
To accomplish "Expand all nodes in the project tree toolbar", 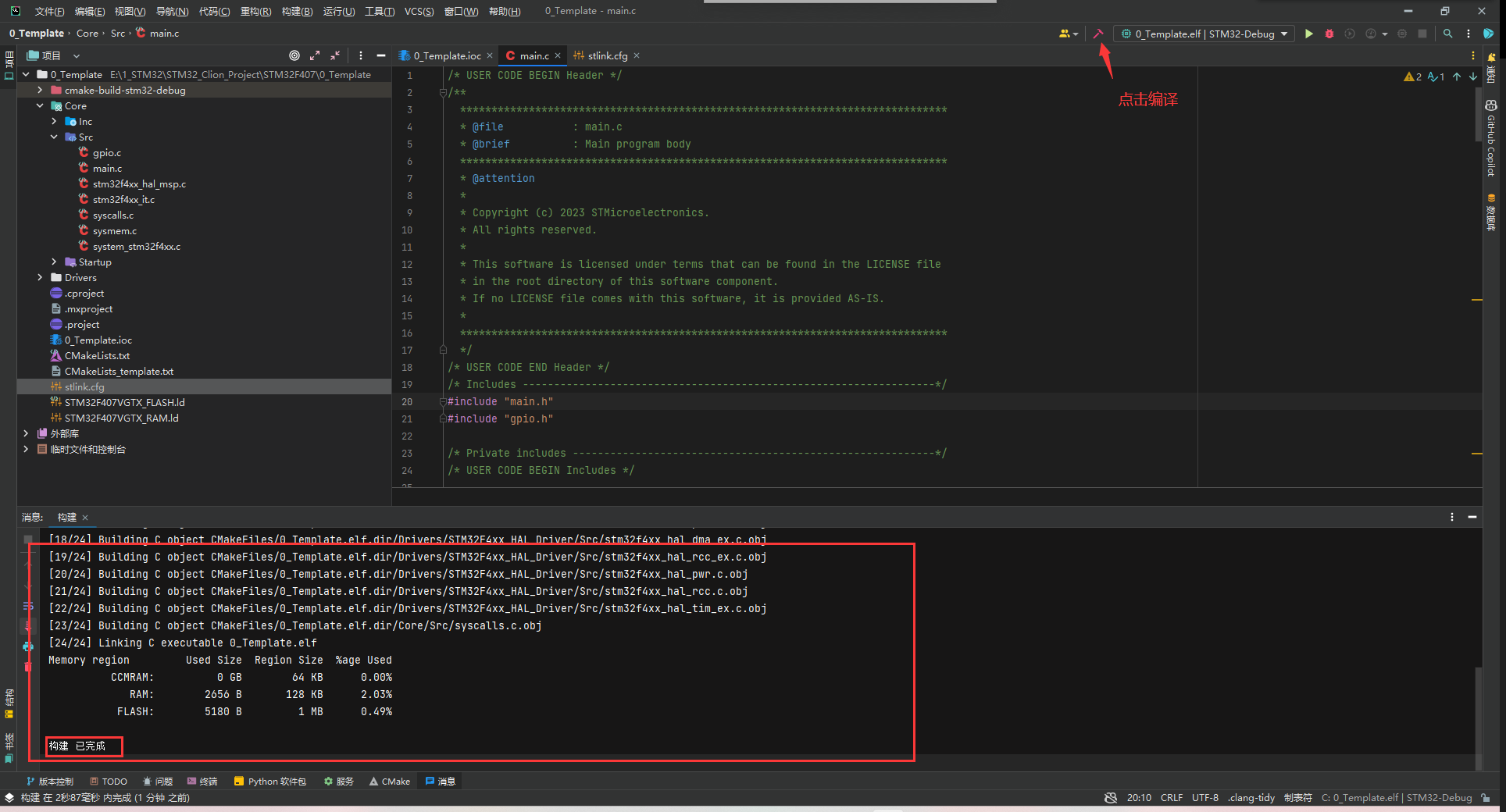I will pos(315,55).
